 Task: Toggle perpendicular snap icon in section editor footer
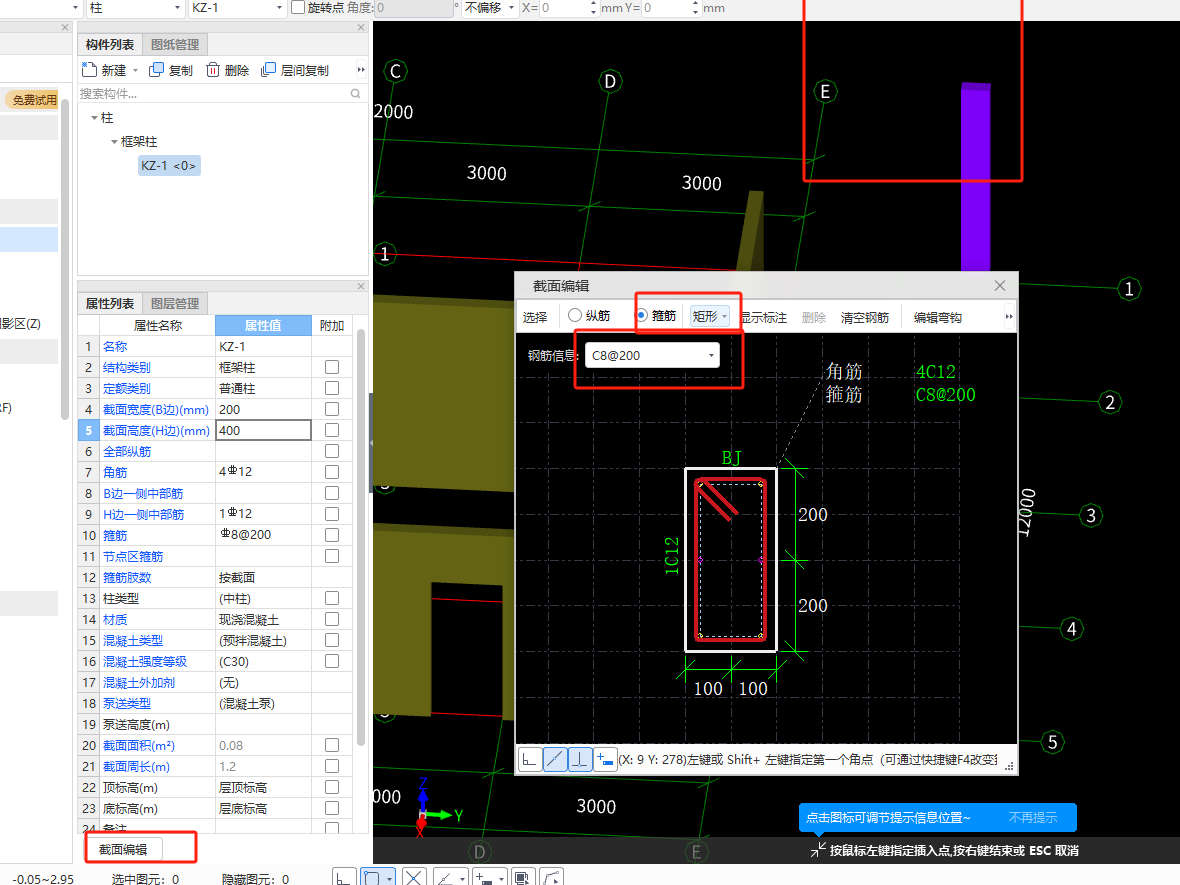click(x=579, y=759)
